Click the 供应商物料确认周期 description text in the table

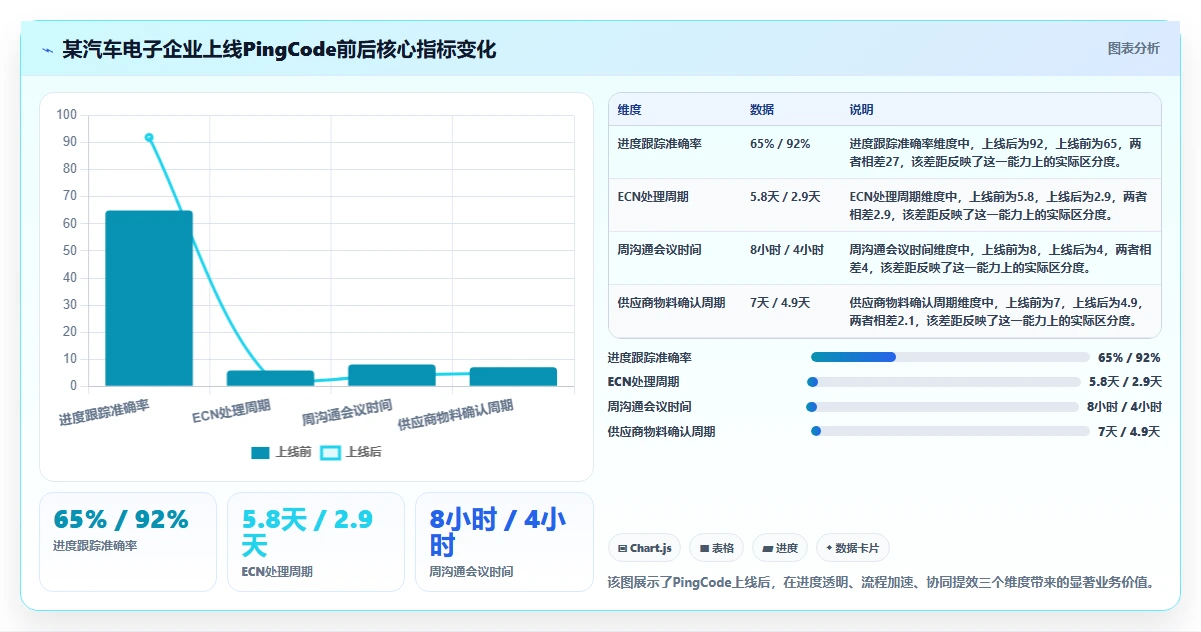[x=996, y=312]
